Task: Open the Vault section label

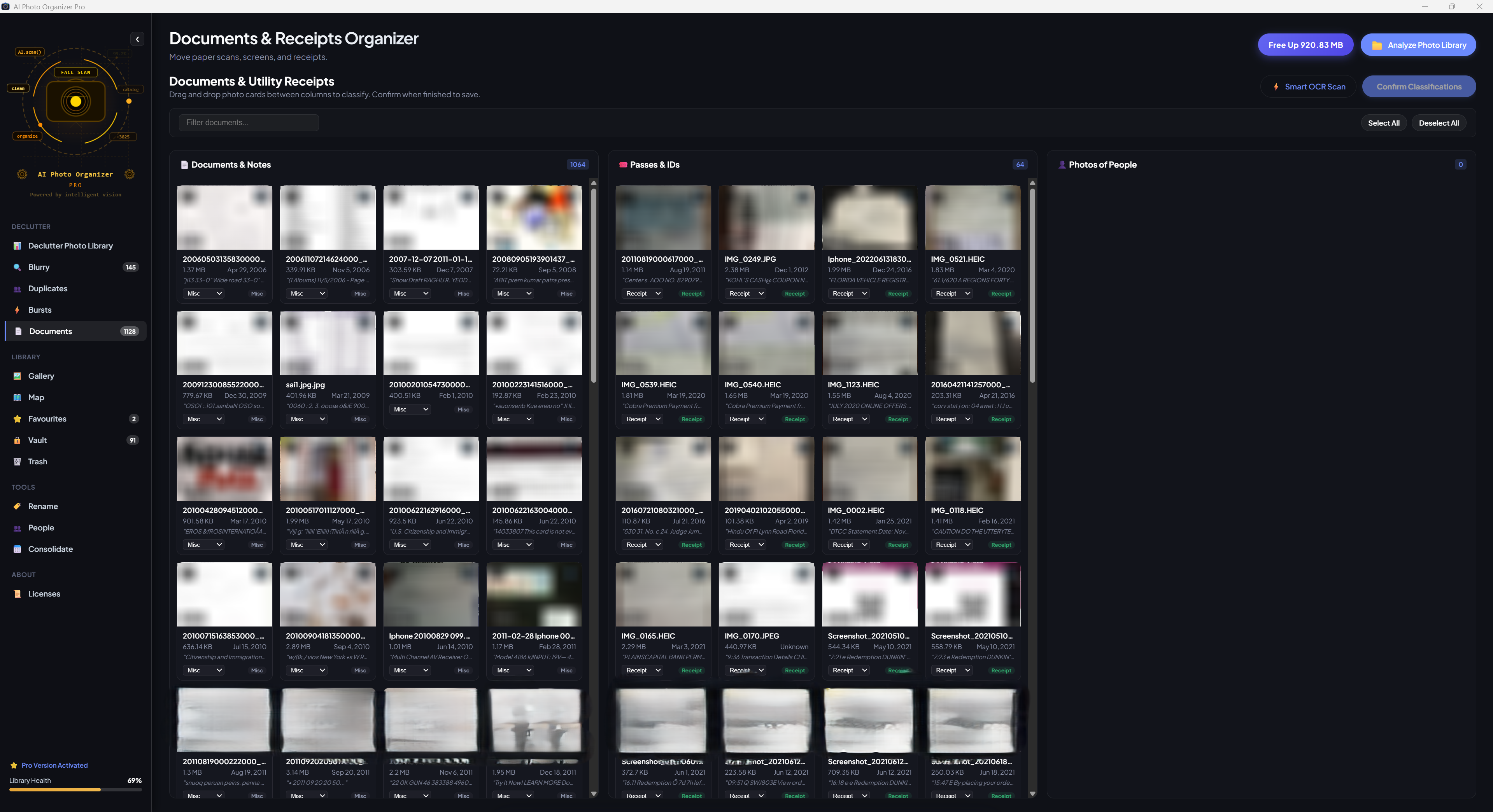Action: [x=38, y=441]
